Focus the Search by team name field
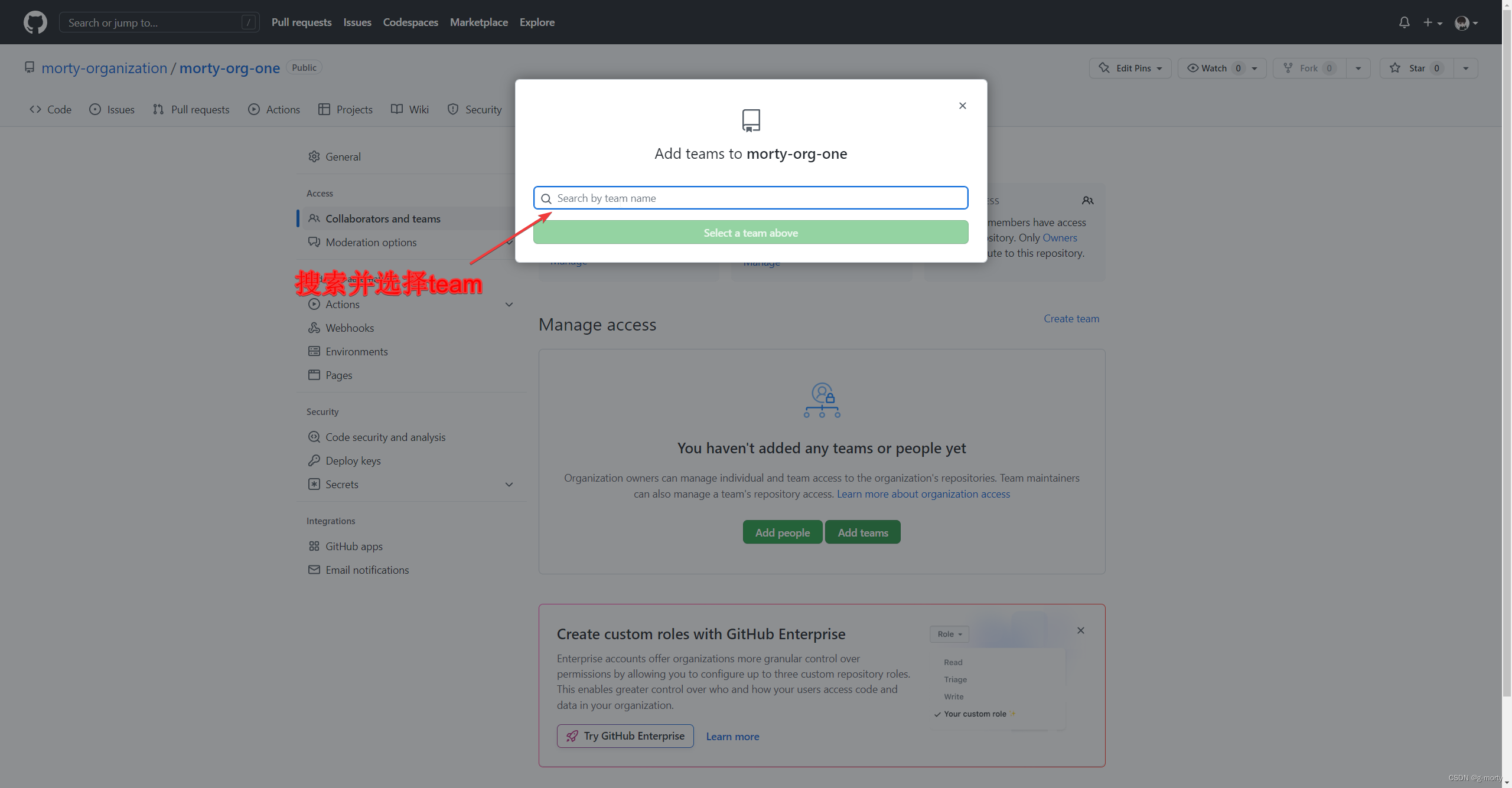The width and height of the screenshot is (1512, 788). pos(751,198)
